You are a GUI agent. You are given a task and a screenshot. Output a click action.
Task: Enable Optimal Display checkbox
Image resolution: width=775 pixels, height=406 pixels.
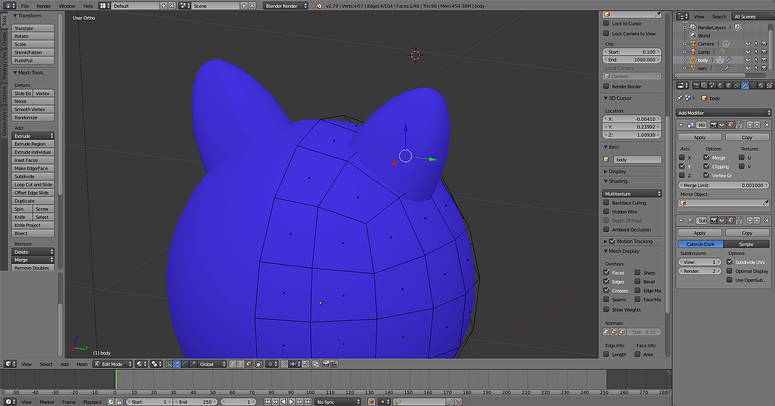tap(730, 271)
